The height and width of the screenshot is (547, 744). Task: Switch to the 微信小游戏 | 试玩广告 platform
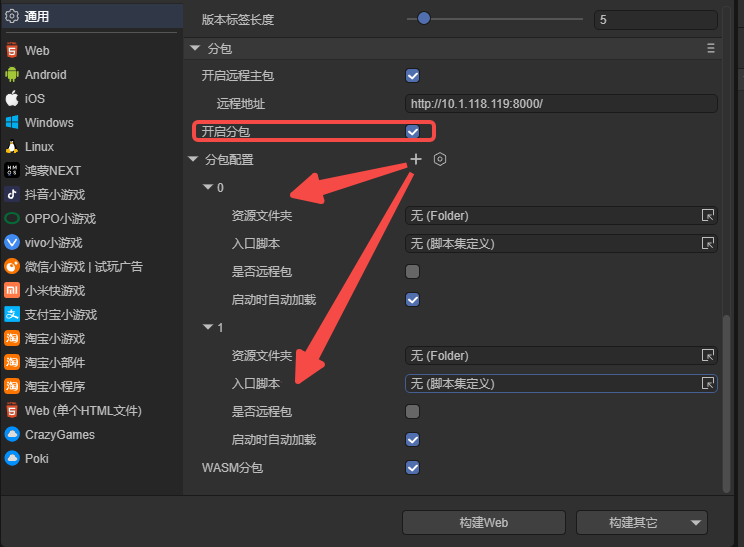[83, 267]
